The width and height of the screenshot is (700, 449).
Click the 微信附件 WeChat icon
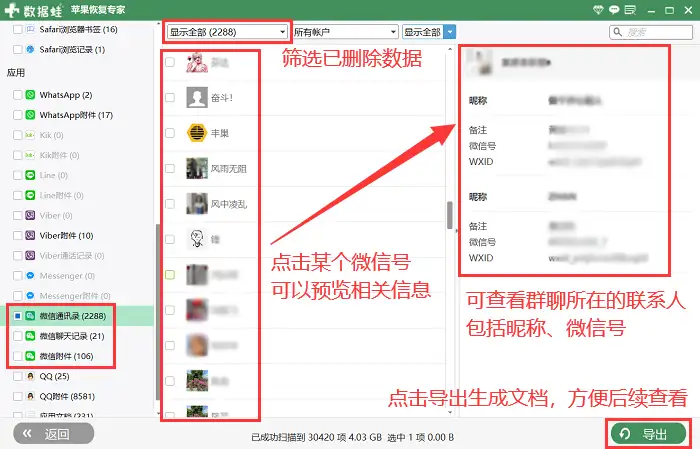tap(30, 356)
